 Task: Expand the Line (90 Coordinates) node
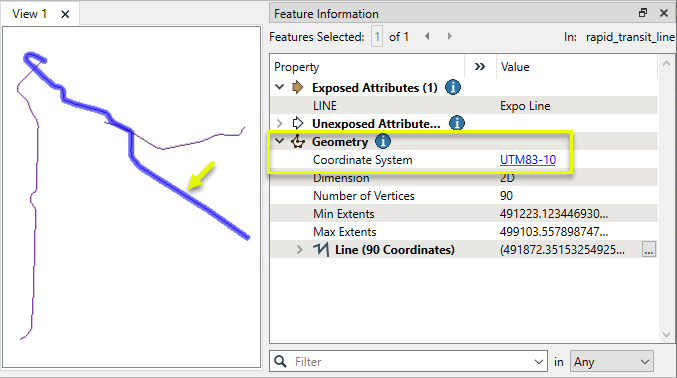pos(300,250)
